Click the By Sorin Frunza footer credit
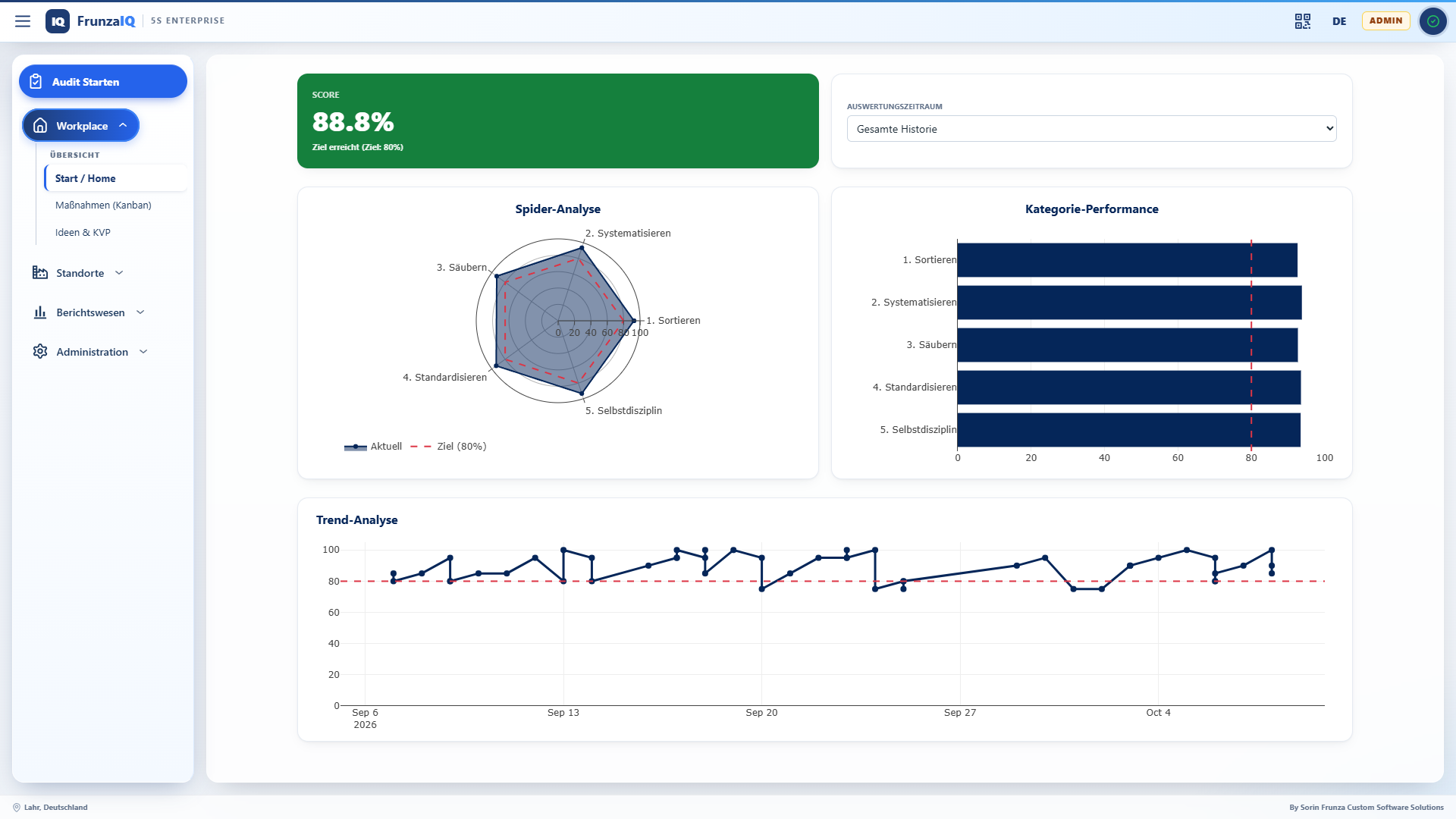Screen dimensions: 1456x819 pyautogui.click(x=1366, y=808)
